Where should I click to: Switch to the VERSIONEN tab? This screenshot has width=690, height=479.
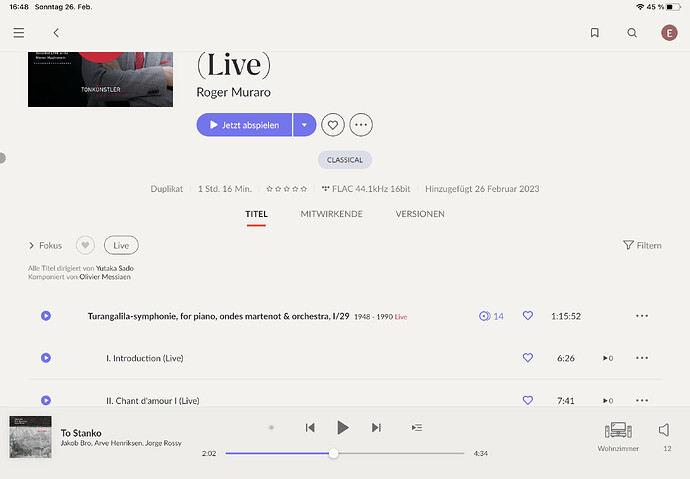[x=420, y=214]
